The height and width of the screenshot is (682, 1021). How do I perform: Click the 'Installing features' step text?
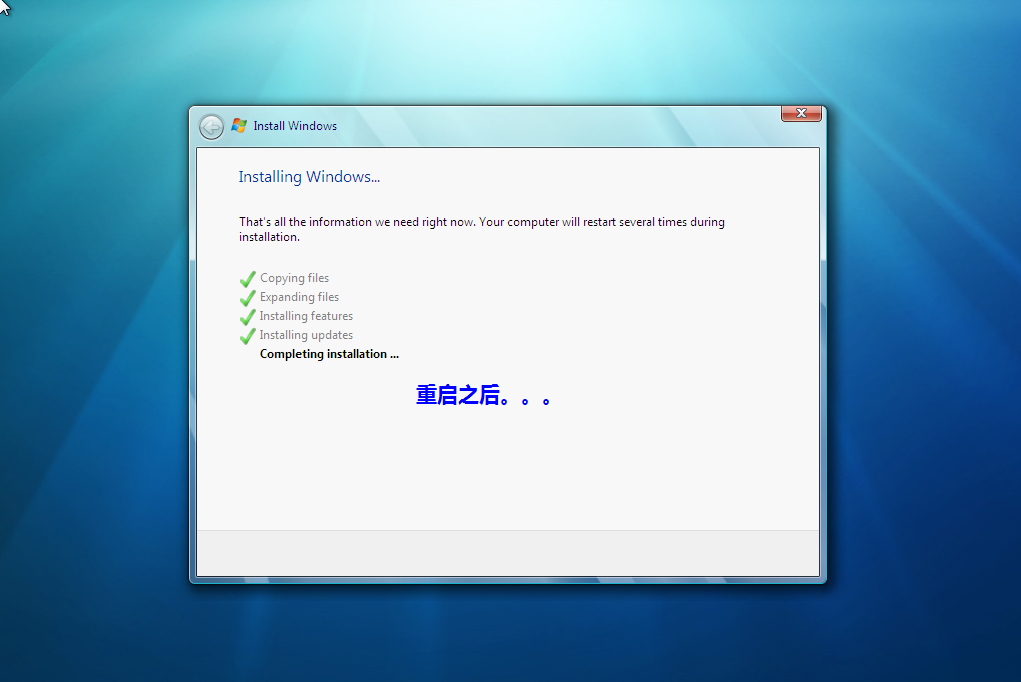pyautogui.click(x=306, y=316)
